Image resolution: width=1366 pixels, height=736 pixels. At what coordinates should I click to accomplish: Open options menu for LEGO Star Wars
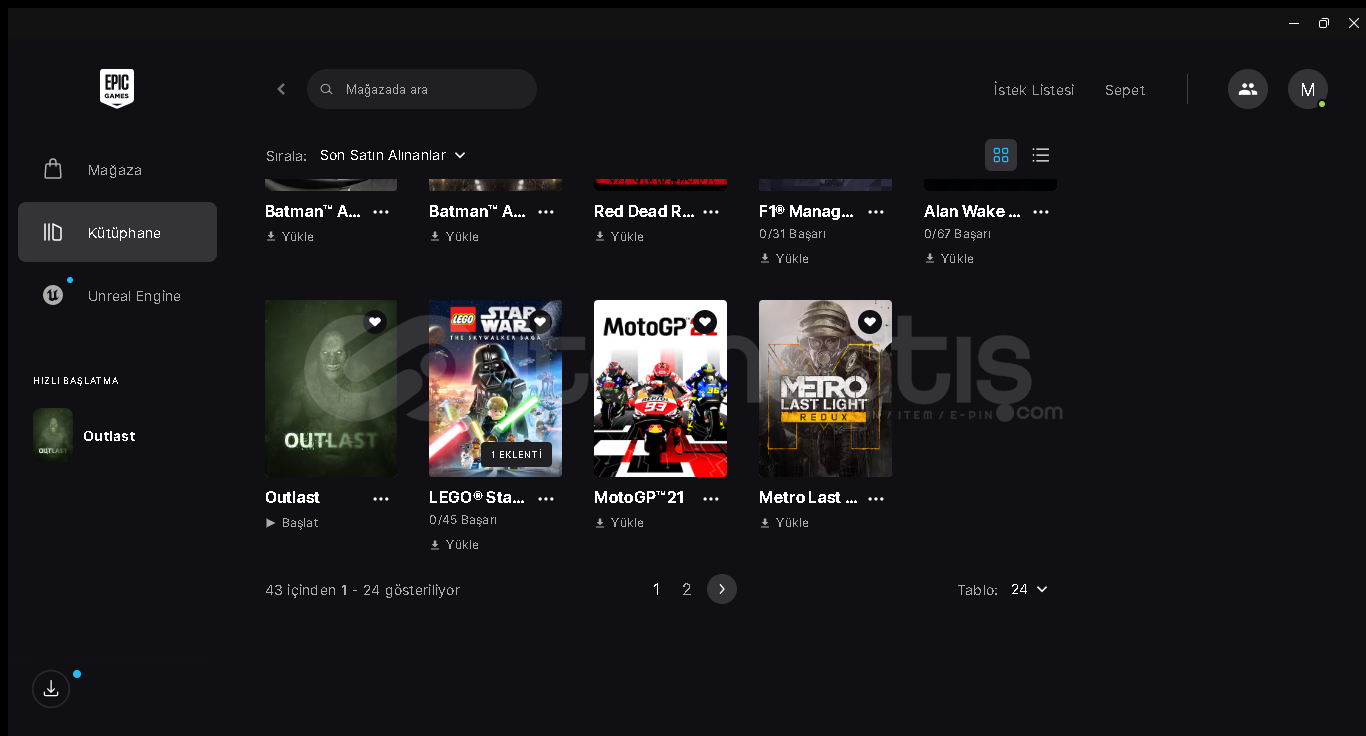546,498
